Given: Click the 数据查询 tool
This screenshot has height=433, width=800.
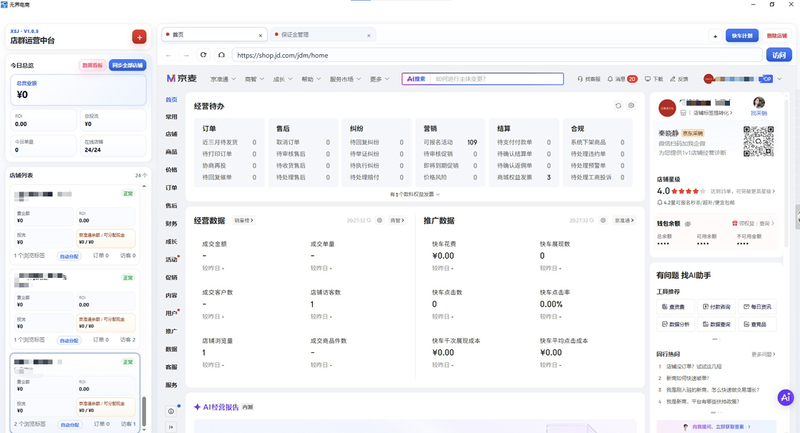Looking at the screenshot, I should click(x=716, y=324).
